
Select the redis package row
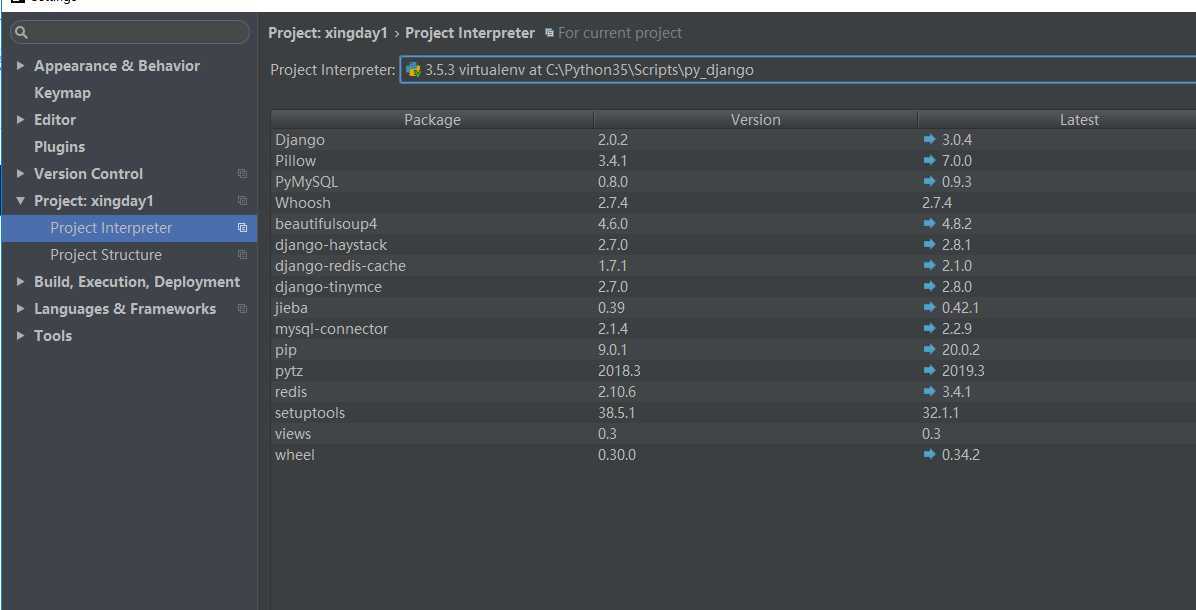click(734, 391)
